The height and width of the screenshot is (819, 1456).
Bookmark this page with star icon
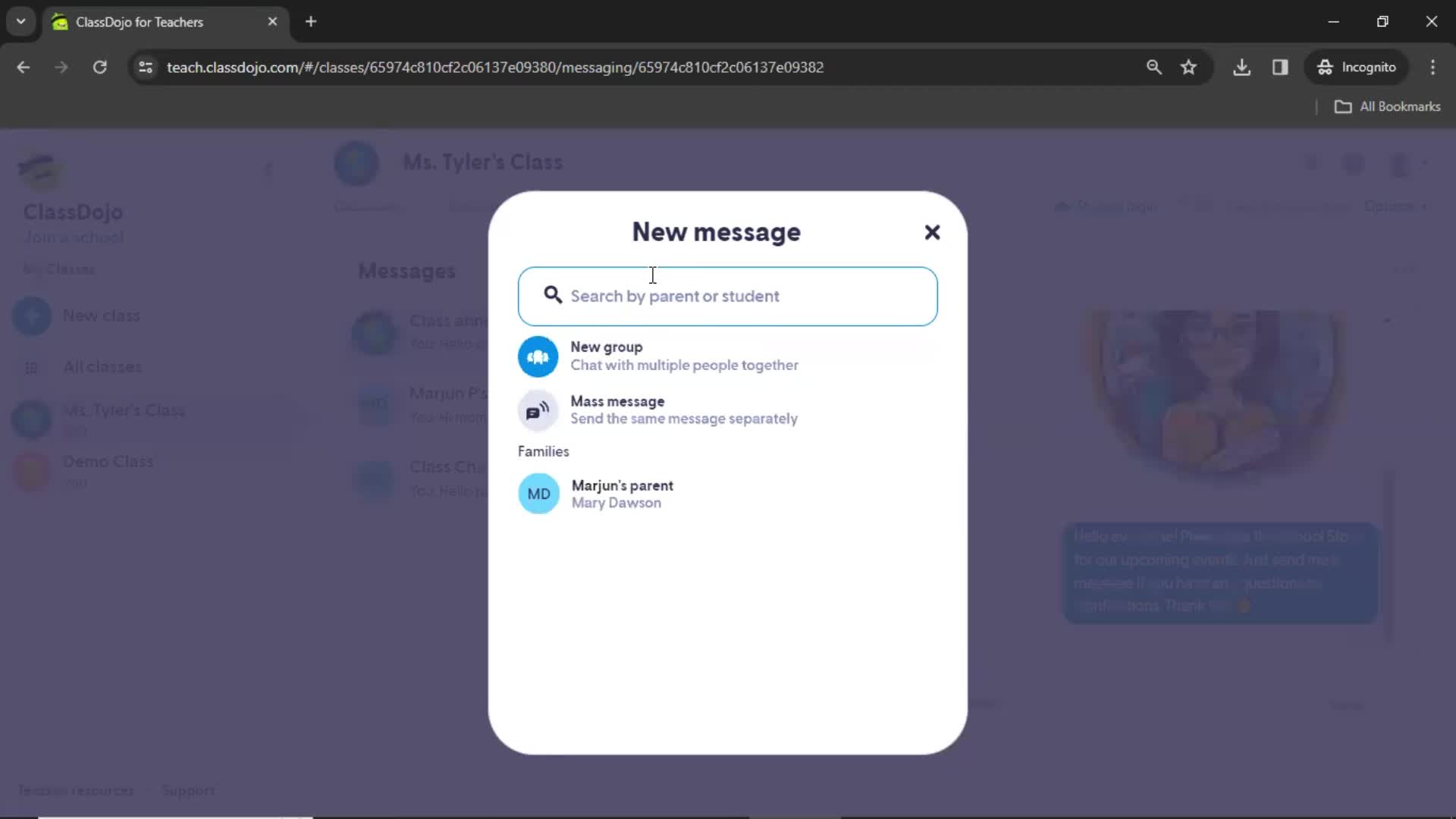point(1188,67)
